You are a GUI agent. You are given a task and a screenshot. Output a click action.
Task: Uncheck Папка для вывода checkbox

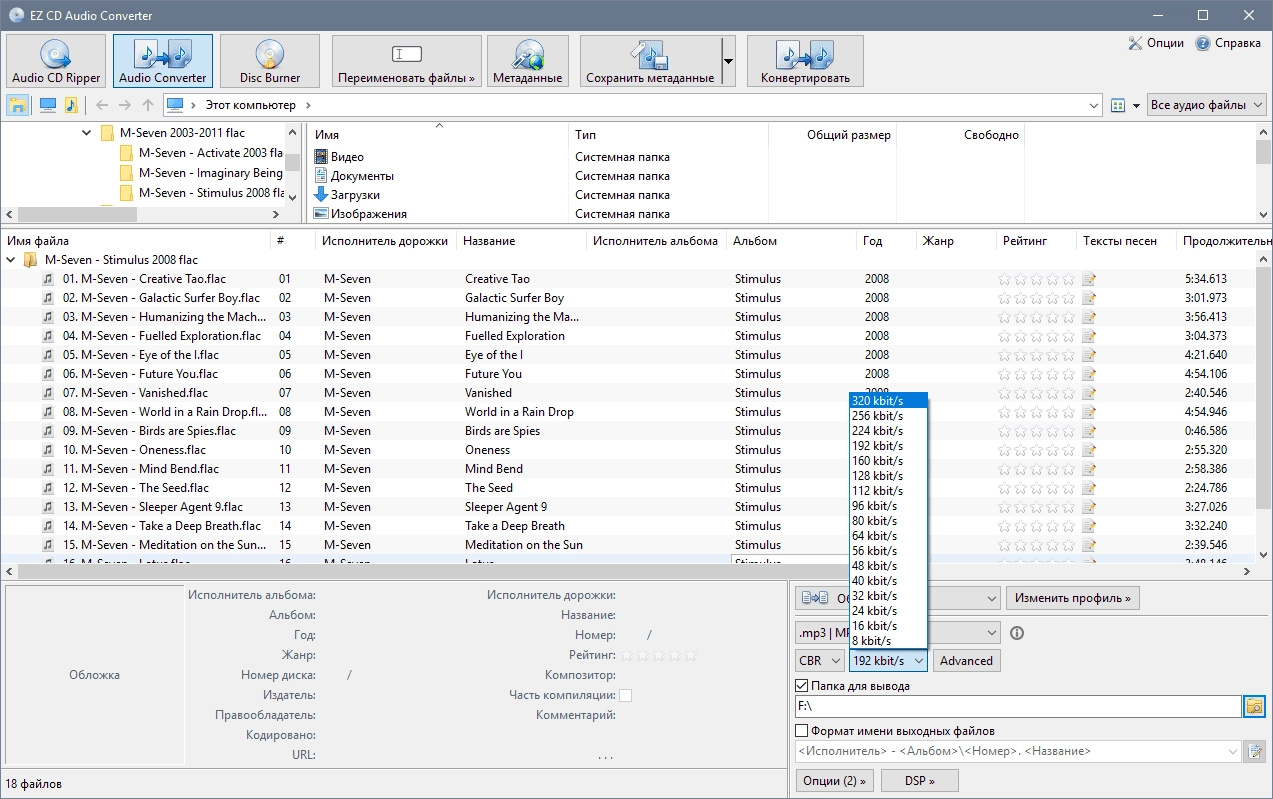pyautogui.click(x=801, y=686)
